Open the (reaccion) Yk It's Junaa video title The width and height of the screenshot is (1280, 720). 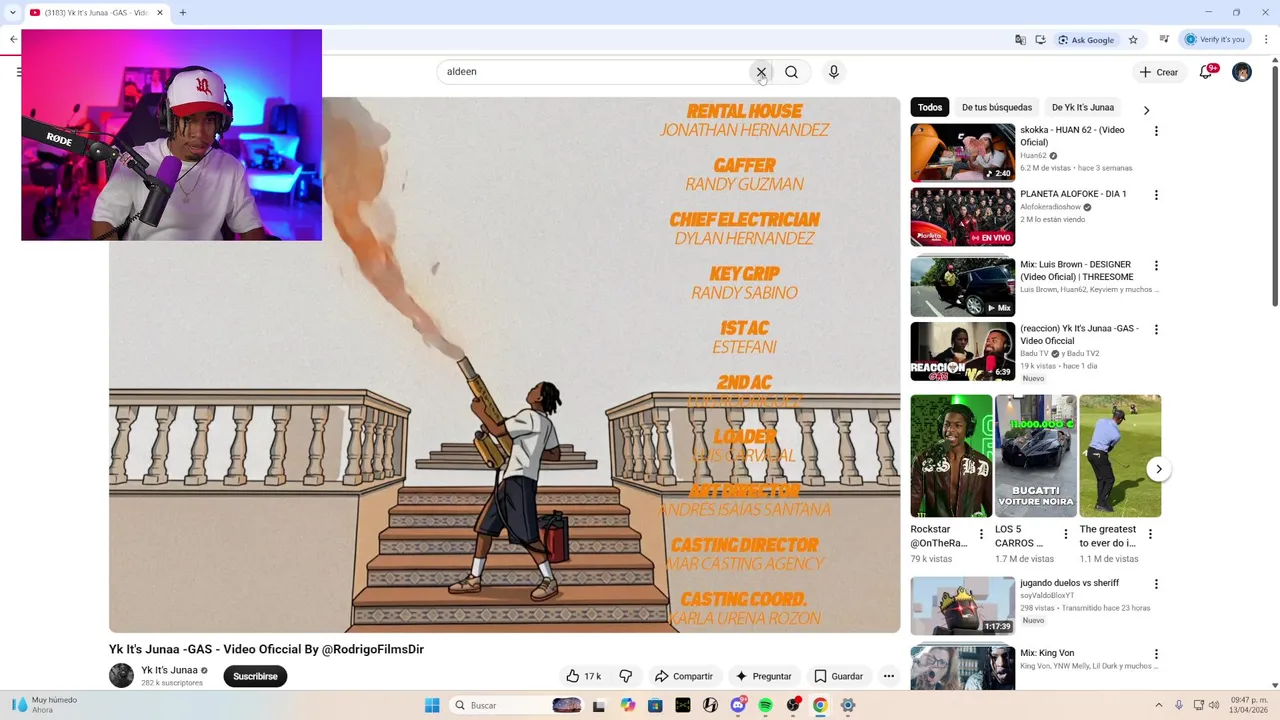1079,334
